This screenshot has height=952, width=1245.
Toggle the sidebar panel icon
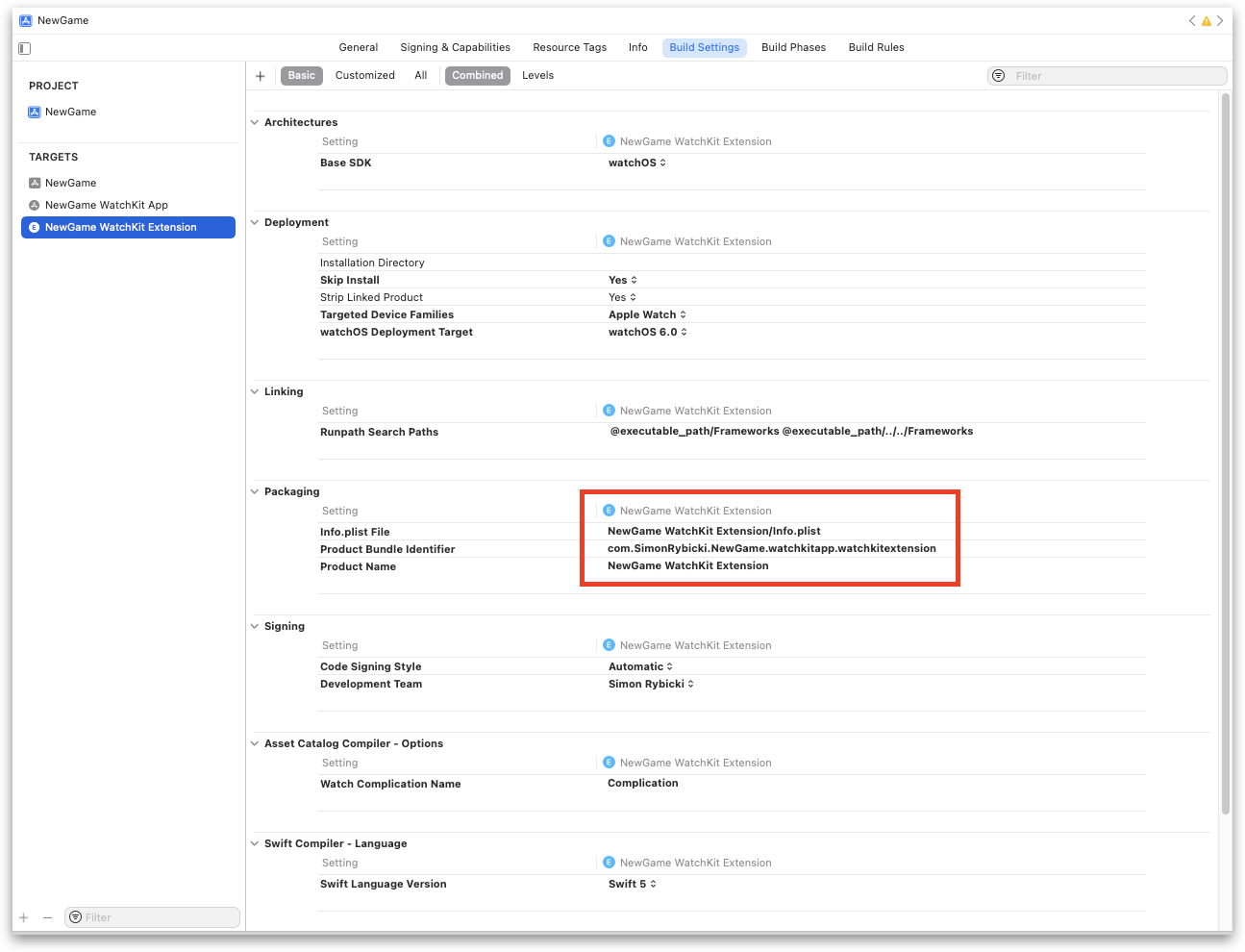pyautogui.click(x=25, y=48)
